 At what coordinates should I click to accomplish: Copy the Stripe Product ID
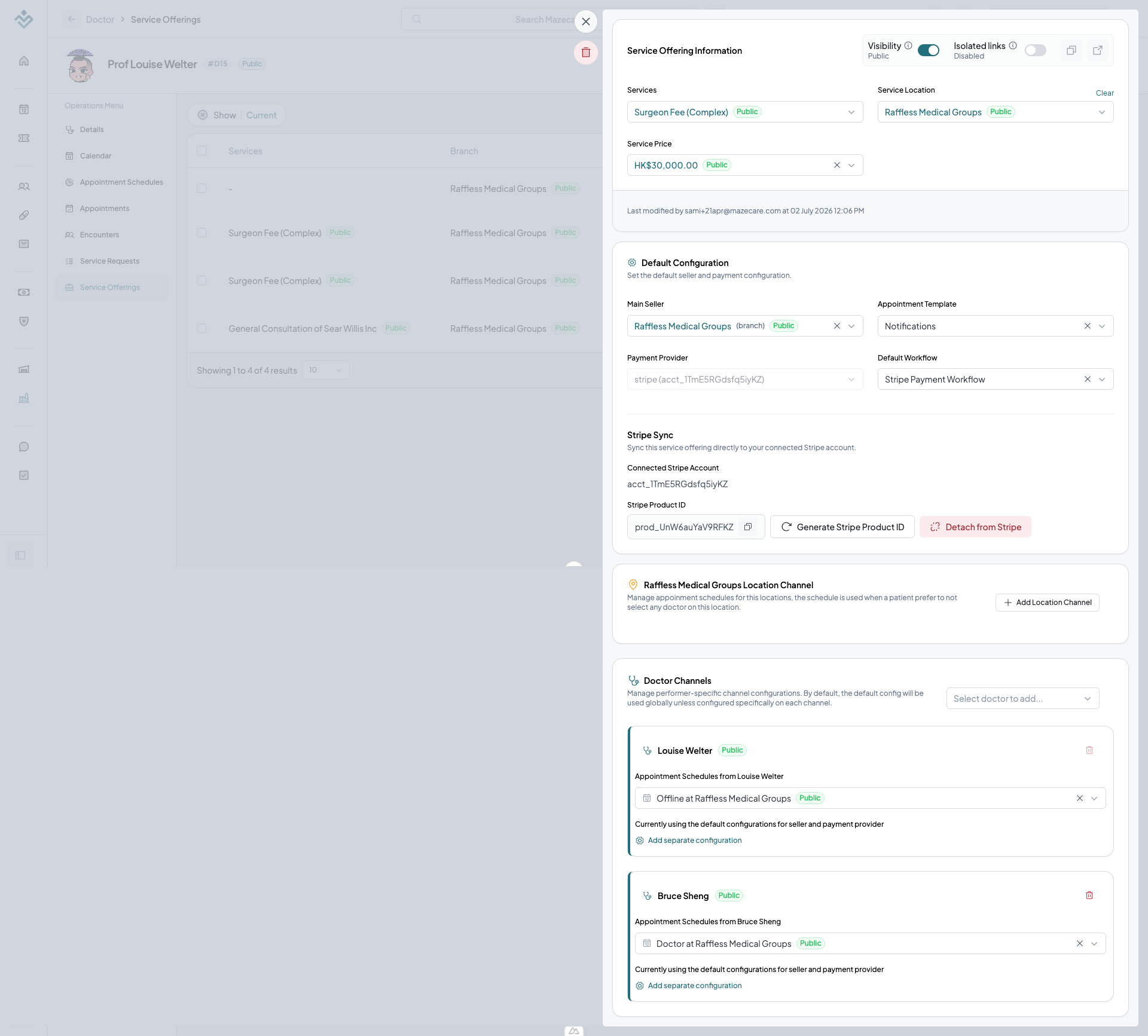pyautogui.click(x=747, y=527)
